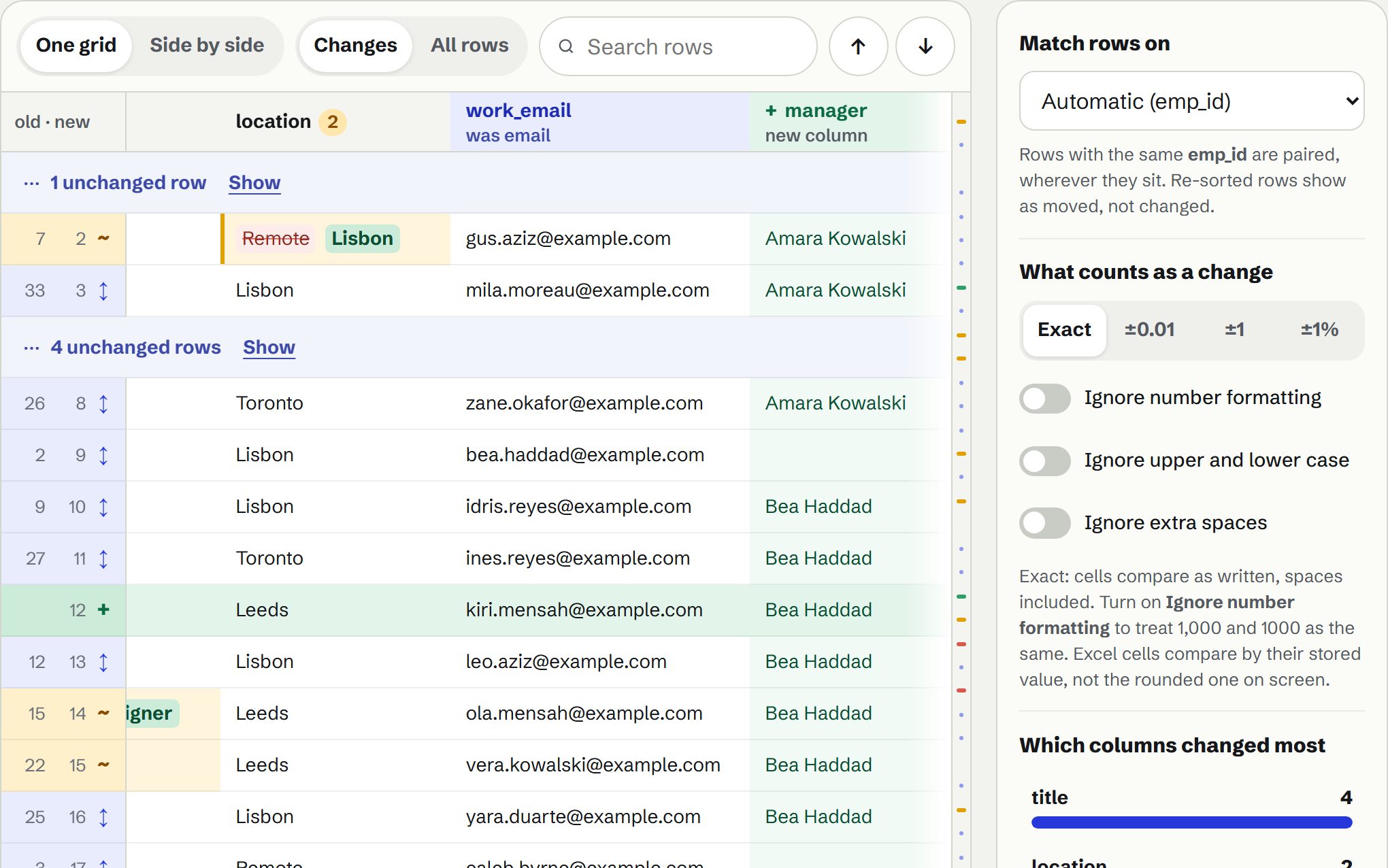Toggle Ignore number formatting switch
Image resolution: width=1388 pixels, height=868 pixels.
click(1045, 398)
